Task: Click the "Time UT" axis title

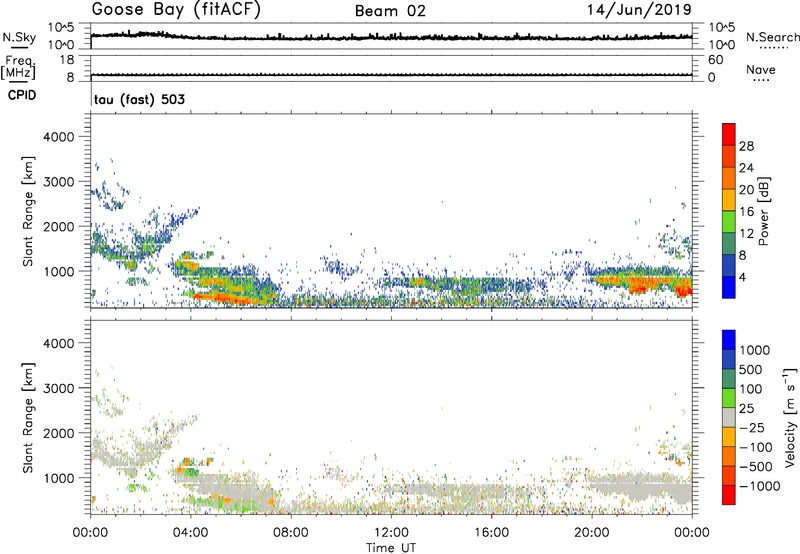Action: click(391, 548)
